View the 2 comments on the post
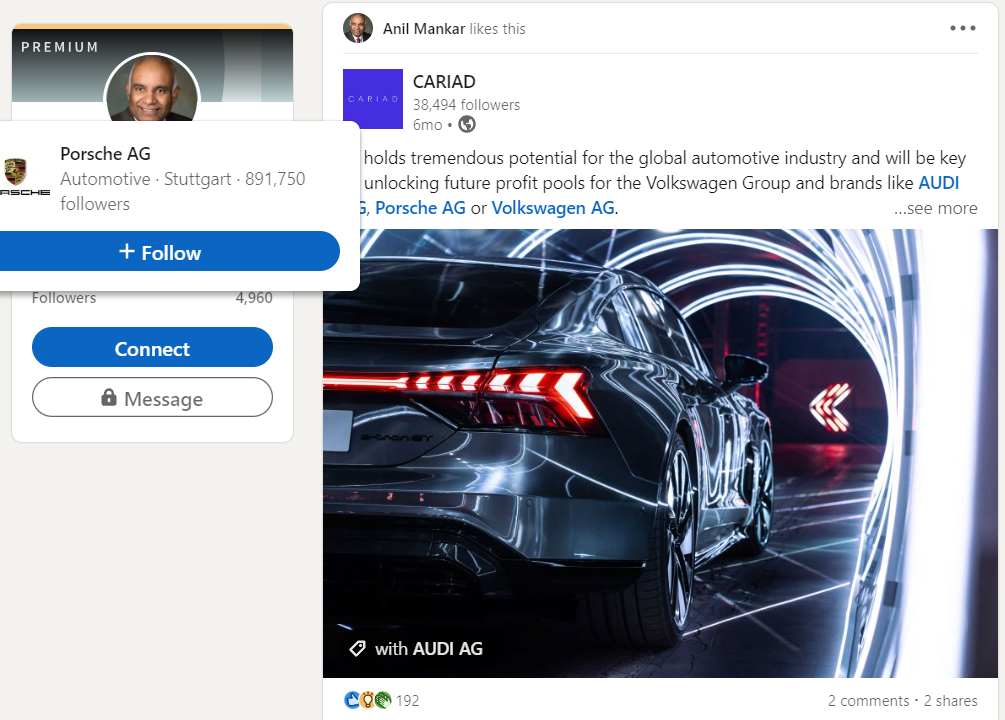The image size is (1005, 720). (x=867, y=701)
